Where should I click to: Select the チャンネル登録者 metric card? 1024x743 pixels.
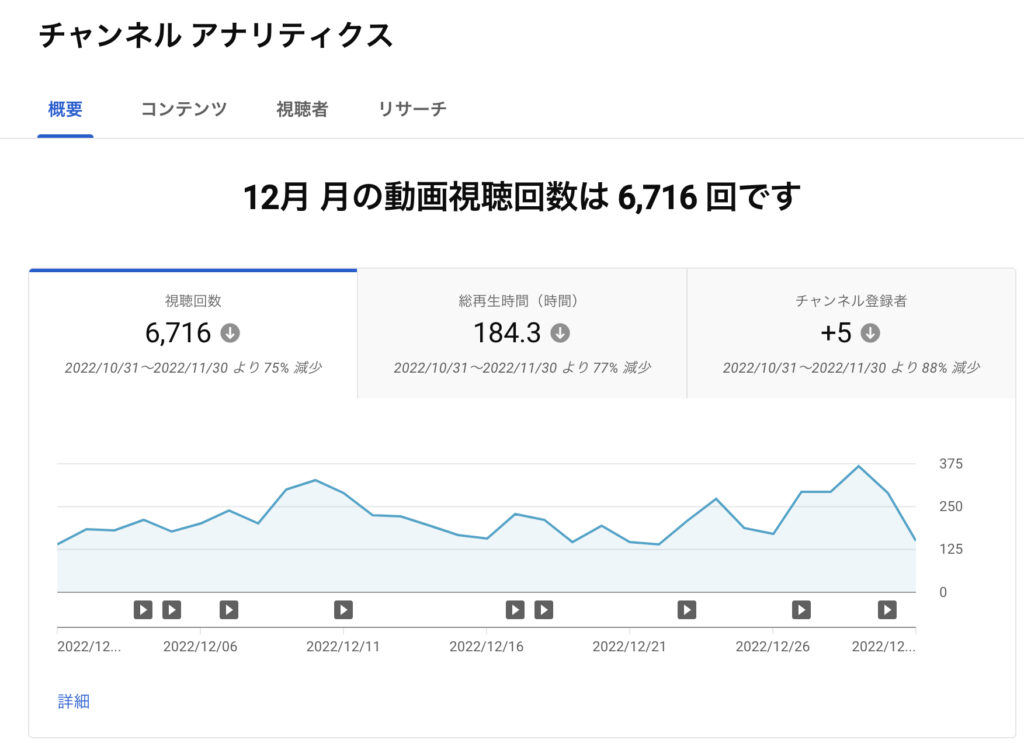[851, 334]
